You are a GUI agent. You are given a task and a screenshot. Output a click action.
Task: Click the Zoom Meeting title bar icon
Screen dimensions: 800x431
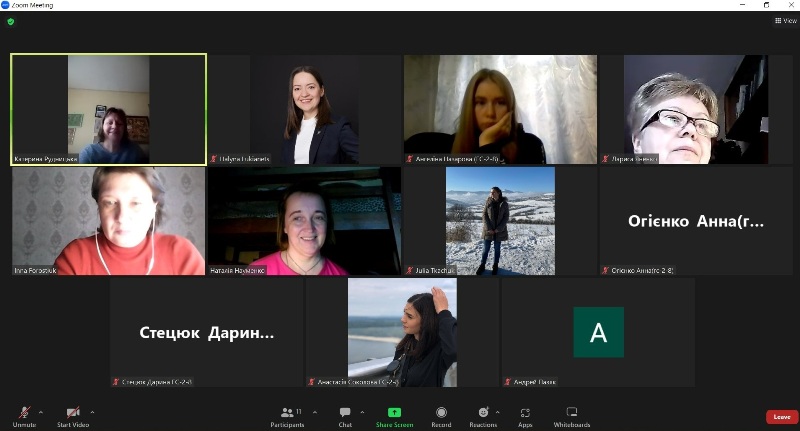point(5,5)
